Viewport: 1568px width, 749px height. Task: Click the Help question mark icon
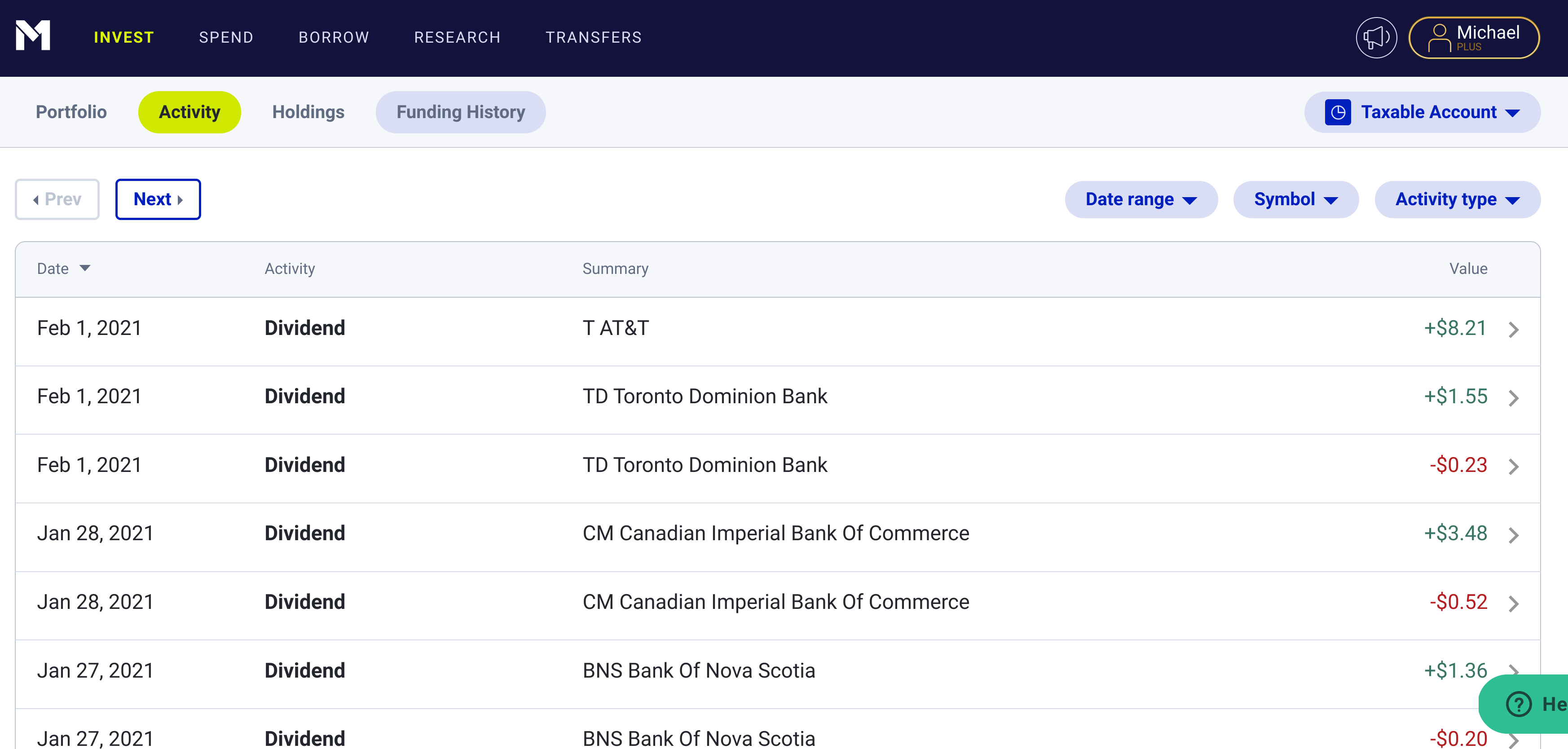coord(1518,704)
